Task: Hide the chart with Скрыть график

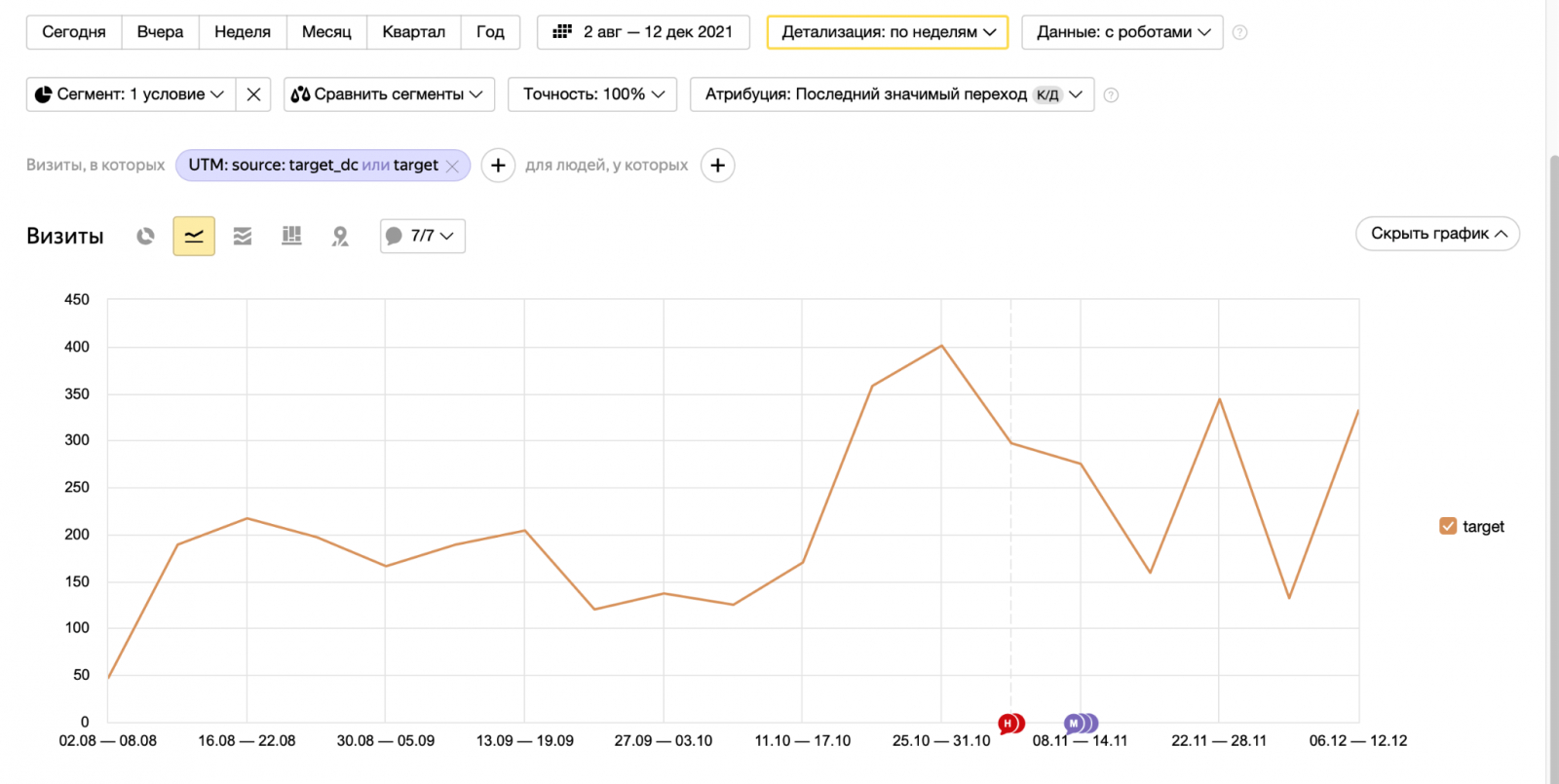Action: pyautogui.click(x=1437, y=234)
